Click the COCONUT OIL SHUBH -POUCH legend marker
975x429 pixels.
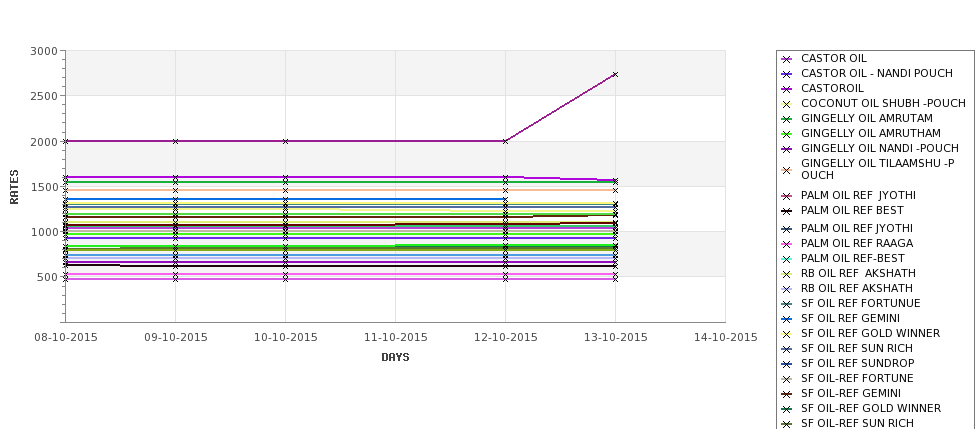pyautogui.click(x=787, y=104)
